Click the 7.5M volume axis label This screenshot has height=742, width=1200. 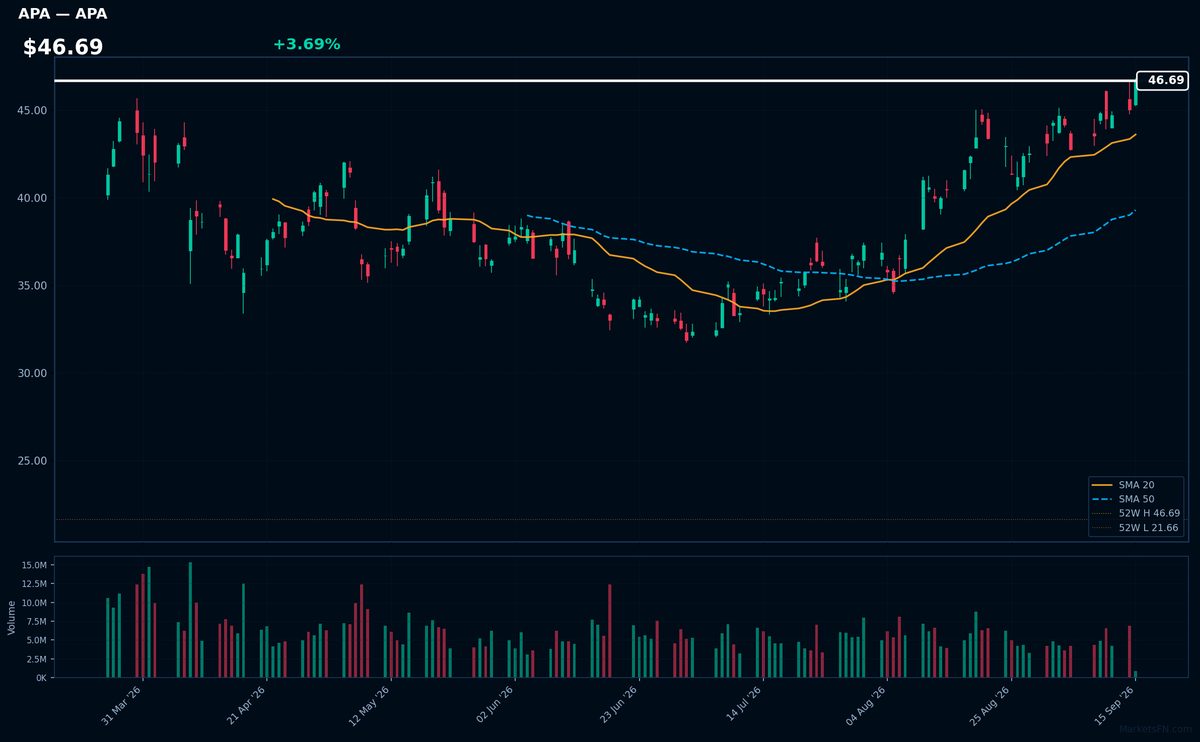point(36,622)
